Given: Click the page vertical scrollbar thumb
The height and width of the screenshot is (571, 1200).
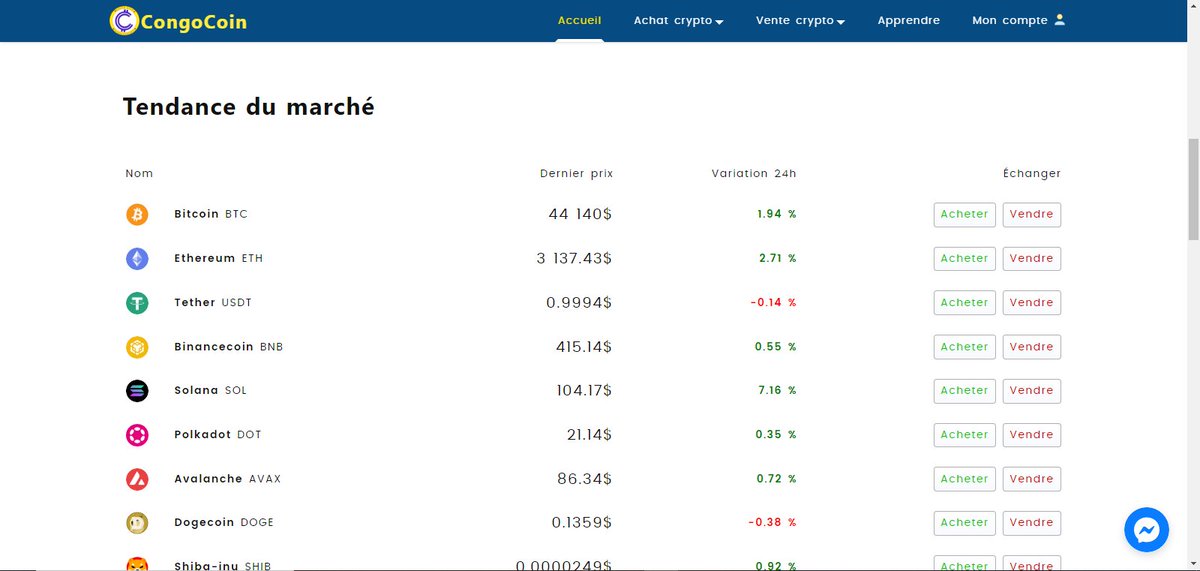Looking at the screenshot, I should [x=1192, y=190].
